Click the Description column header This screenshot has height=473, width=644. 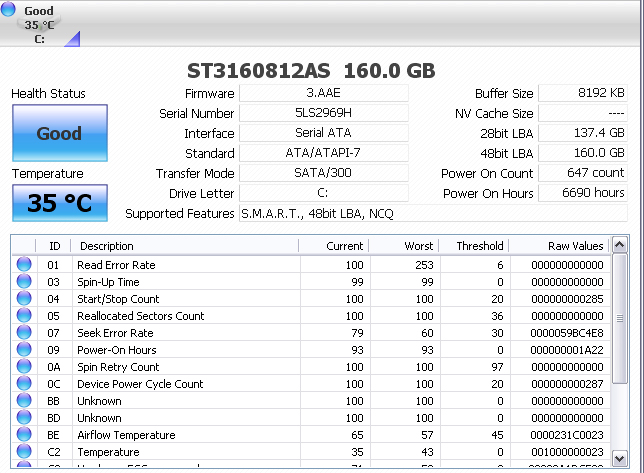point(185,246)
